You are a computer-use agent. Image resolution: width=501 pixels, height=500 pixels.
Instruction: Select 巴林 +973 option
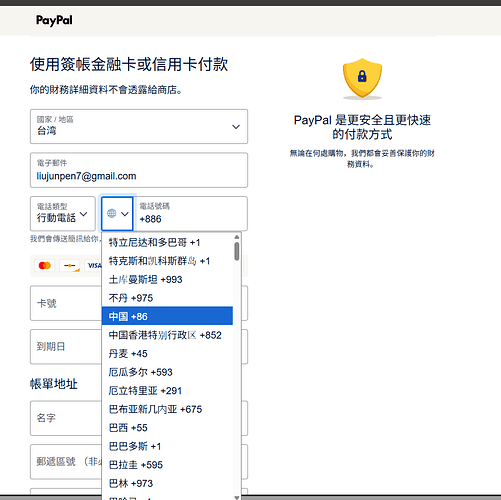click(167, 483)
